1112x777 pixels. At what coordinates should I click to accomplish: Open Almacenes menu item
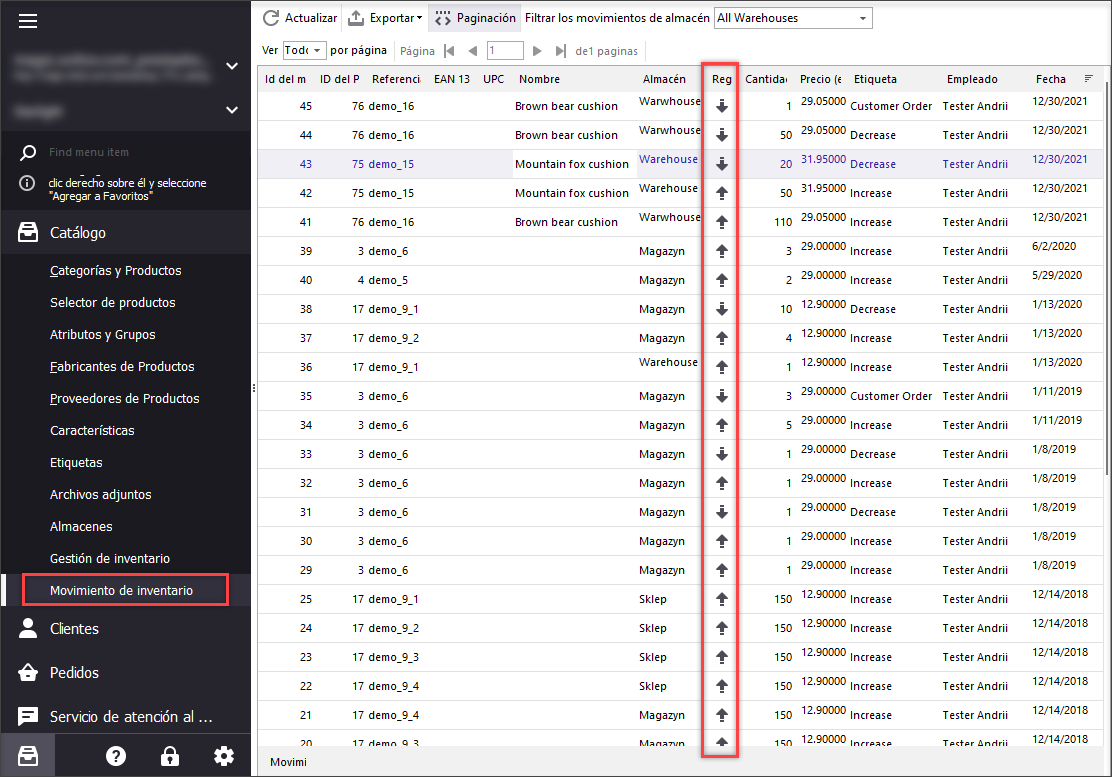pos(81,526)
